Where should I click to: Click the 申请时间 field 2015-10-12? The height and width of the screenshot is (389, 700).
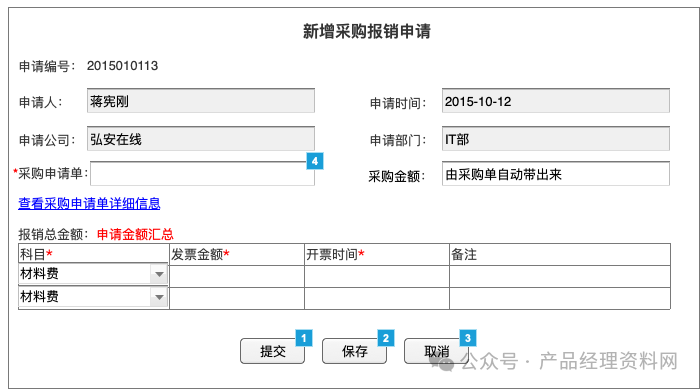pyautogui.click(x=556, y=100)
